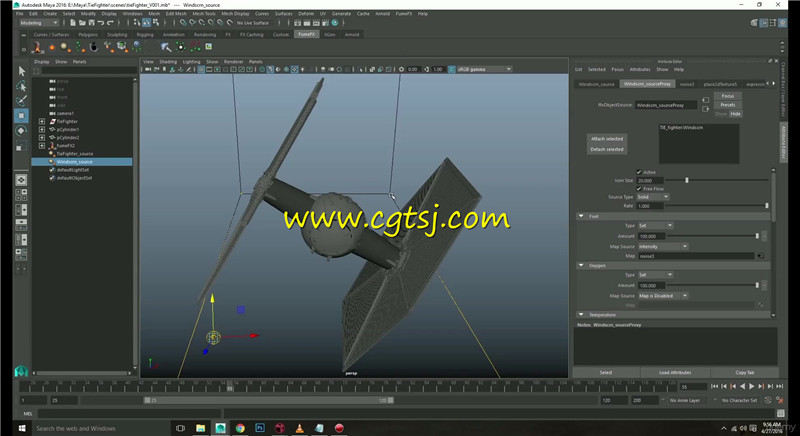This screenshot has width=800, height=436.
Task: Click the Detach selected button
Action: [x=607, y=149]
